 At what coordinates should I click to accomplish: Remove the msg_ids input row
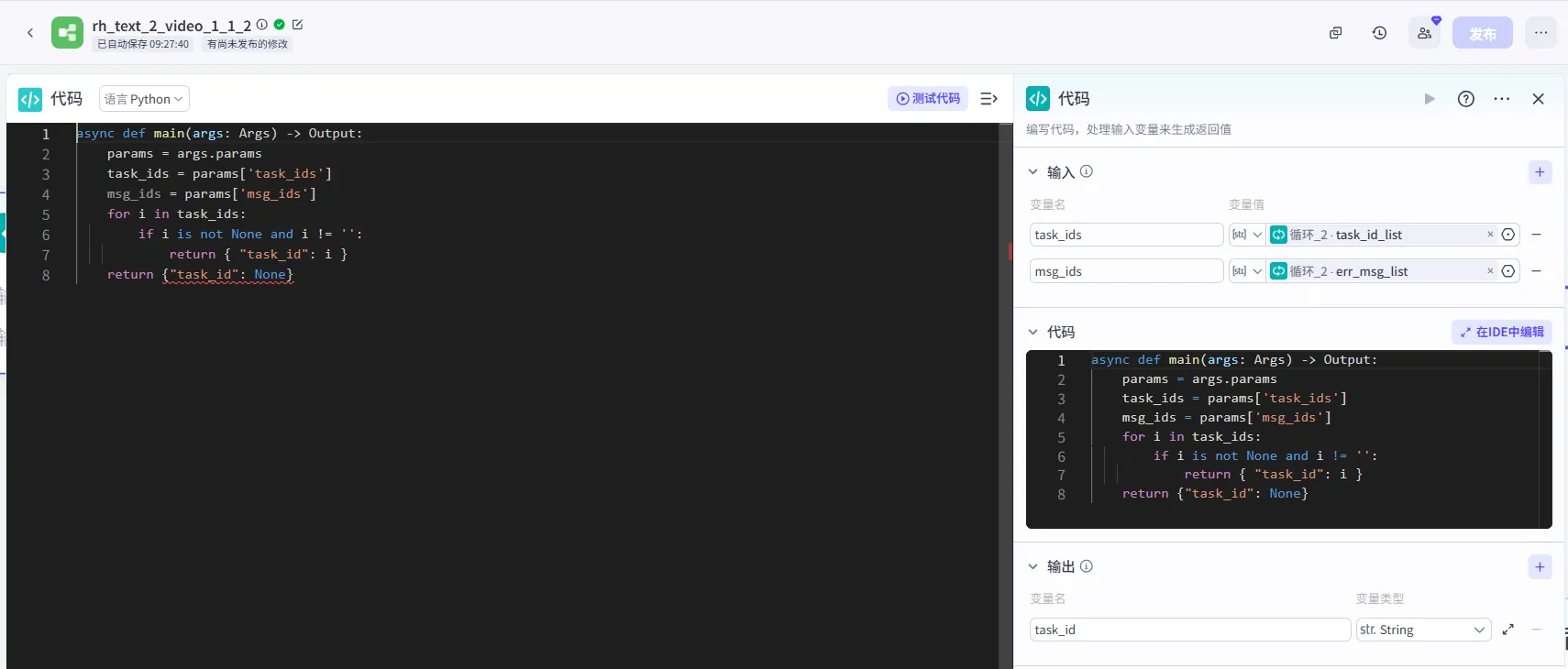[x=1537, y=271]
